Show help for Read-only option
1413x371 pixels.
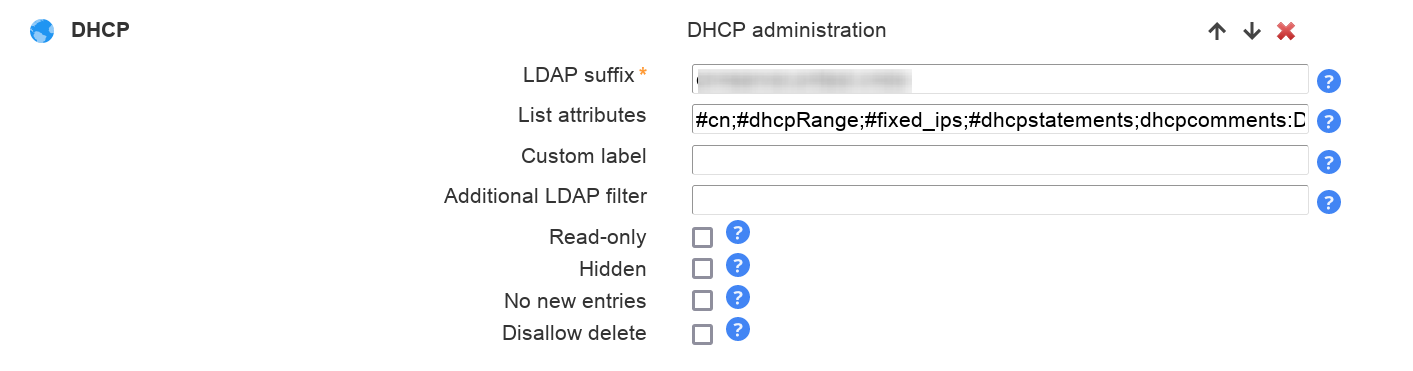point(738,233)
